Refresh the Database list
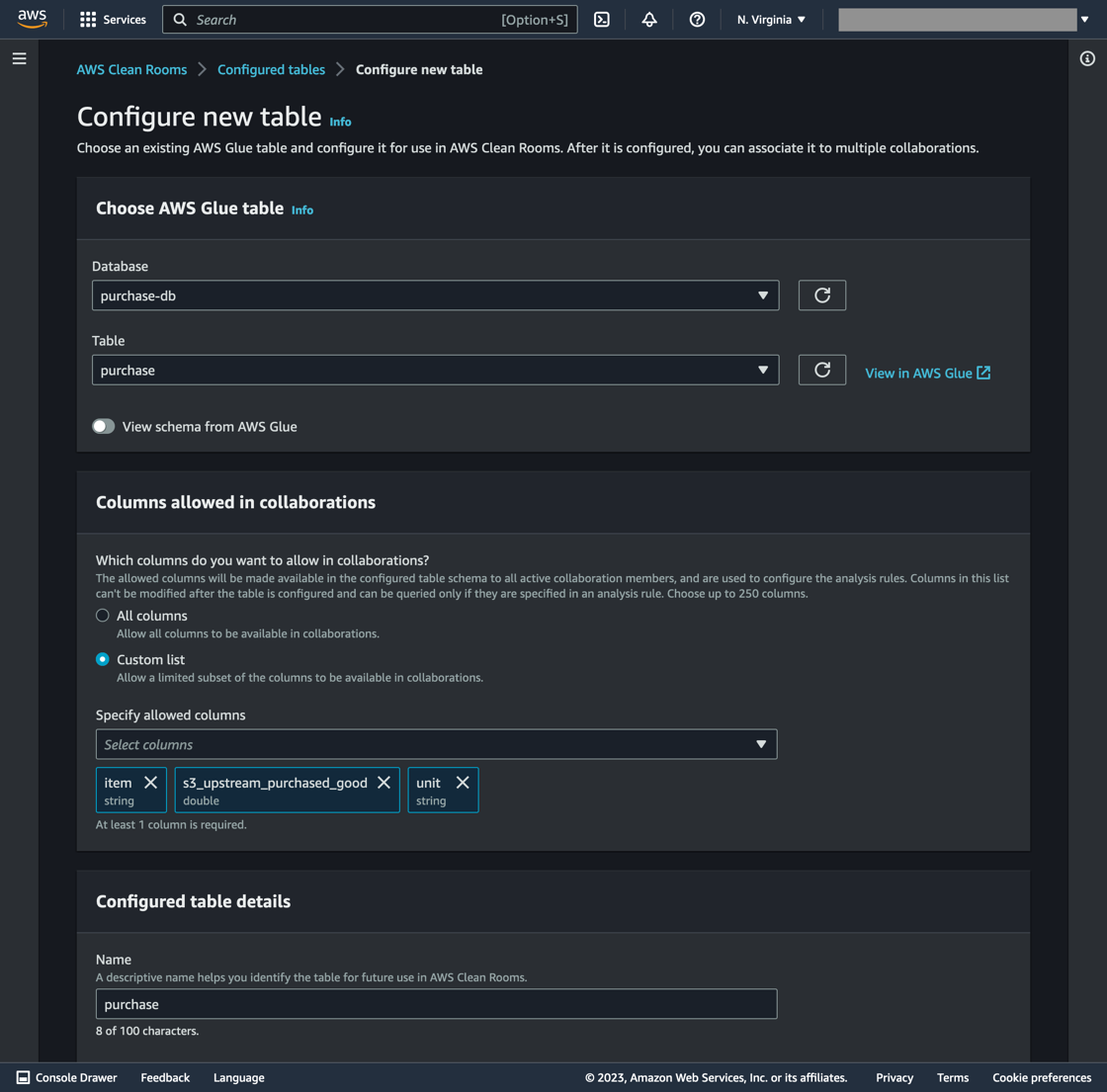This screenshot has width=1107, height=1092. 821,294
